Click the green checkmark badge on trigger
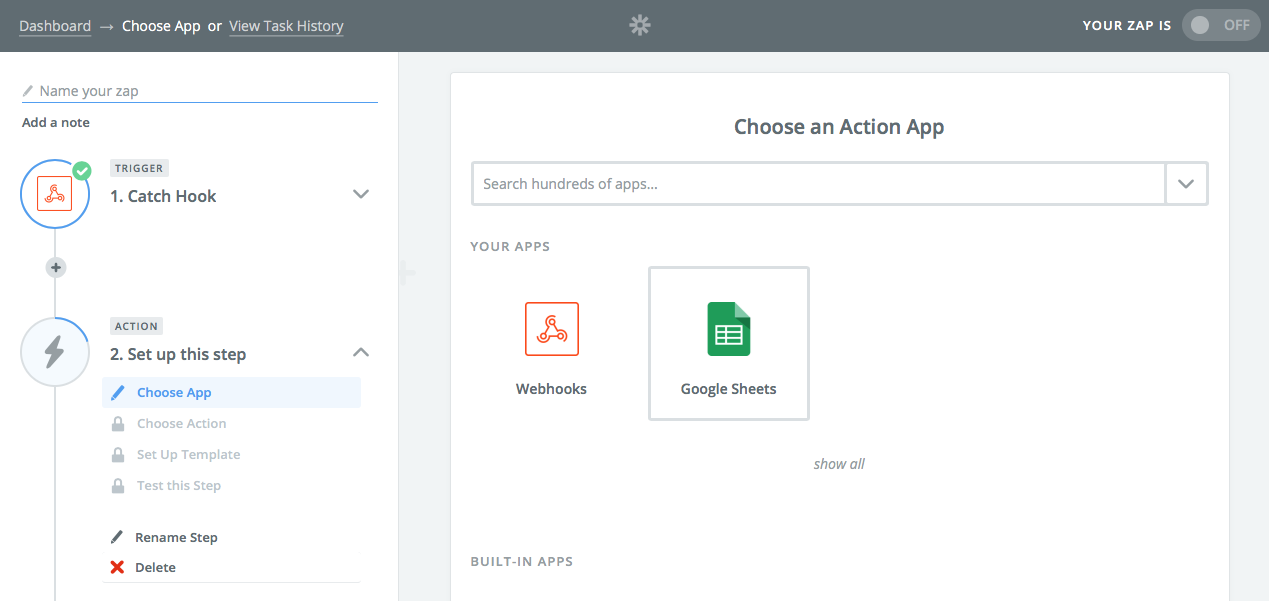This screenshot has width=1269, height=601. 82,171
